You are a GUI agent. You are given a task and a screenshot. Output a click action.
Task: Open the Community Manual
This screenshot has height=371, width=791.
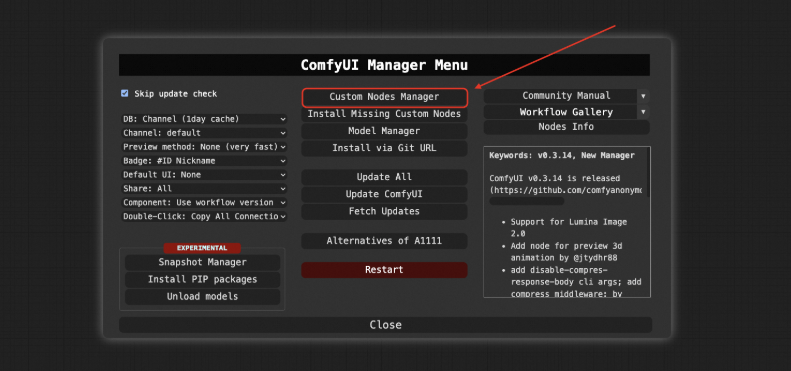(560, 96)
